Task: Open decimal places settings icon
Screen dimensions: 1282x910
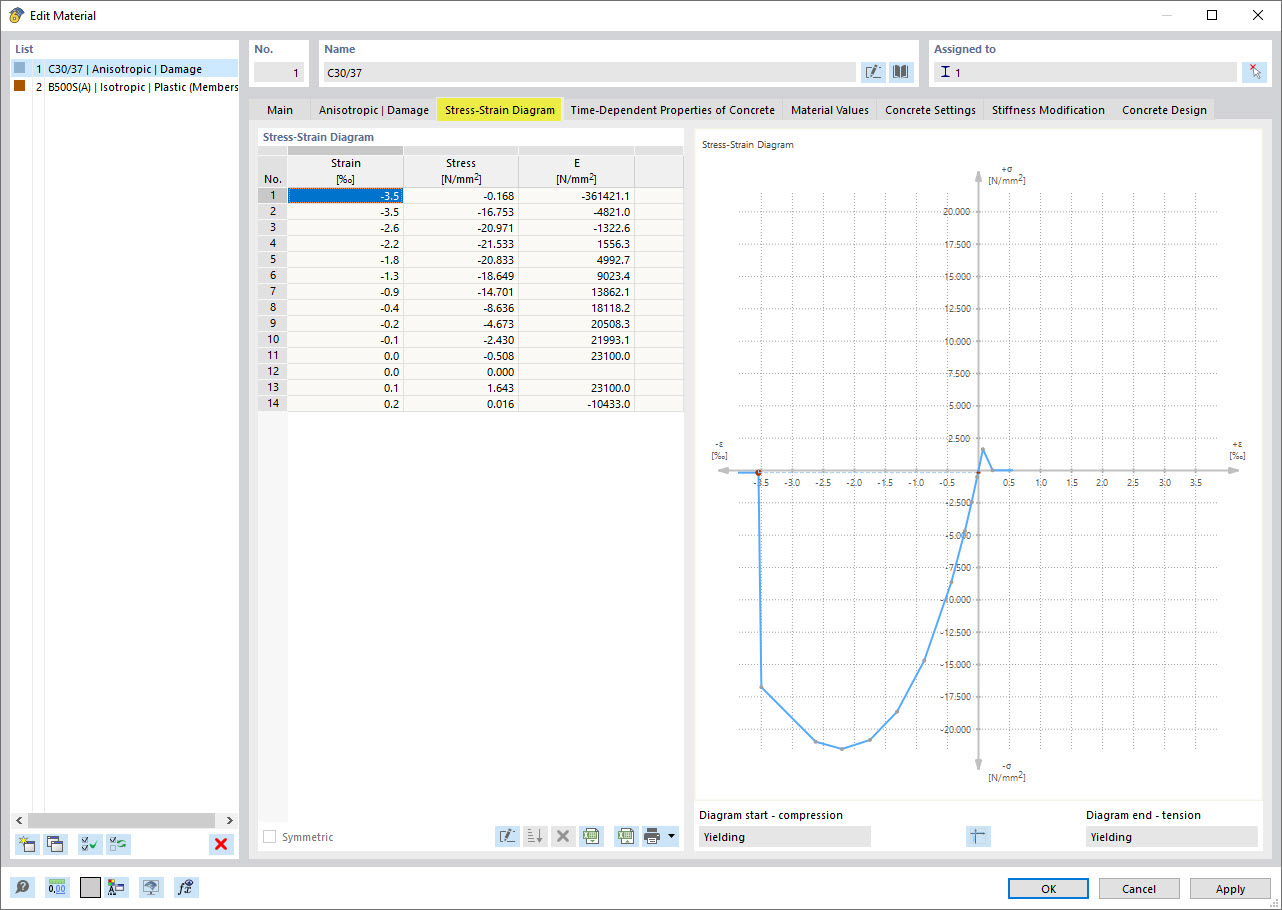Action: coord(57,887)
